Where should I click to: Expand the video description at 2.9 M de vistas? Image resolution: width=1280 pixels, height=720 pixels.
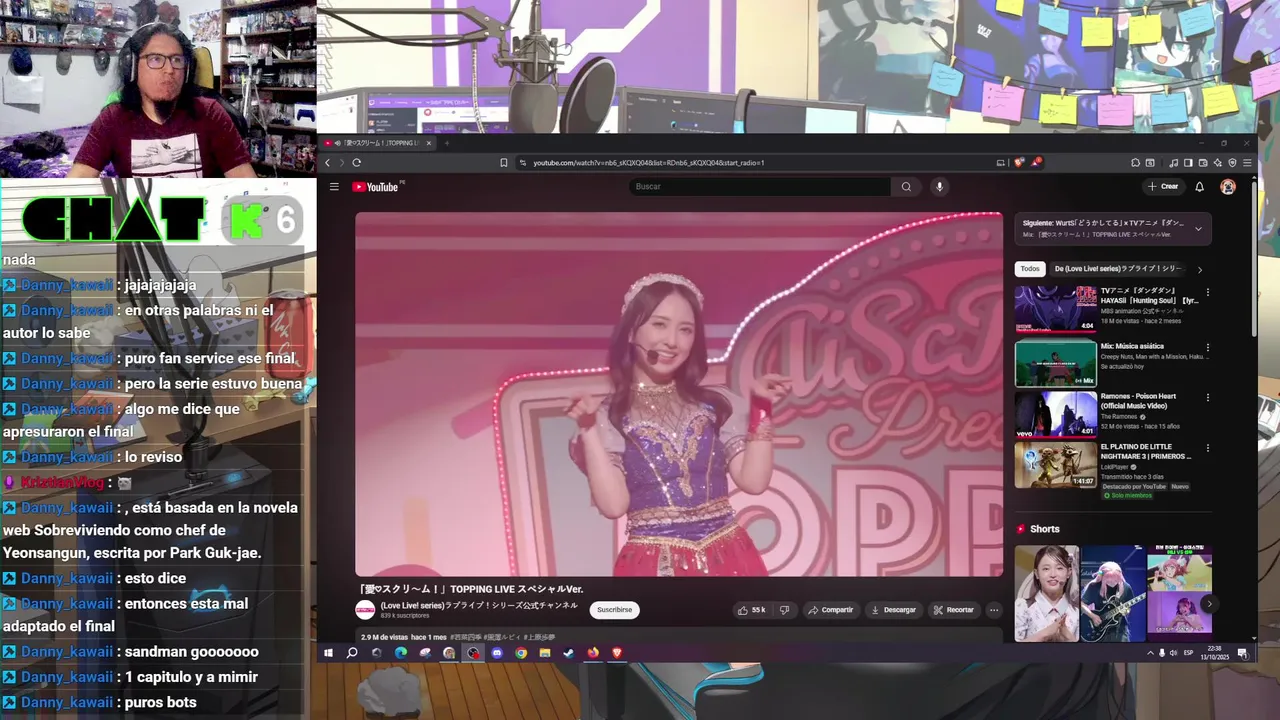coord(679,636)
